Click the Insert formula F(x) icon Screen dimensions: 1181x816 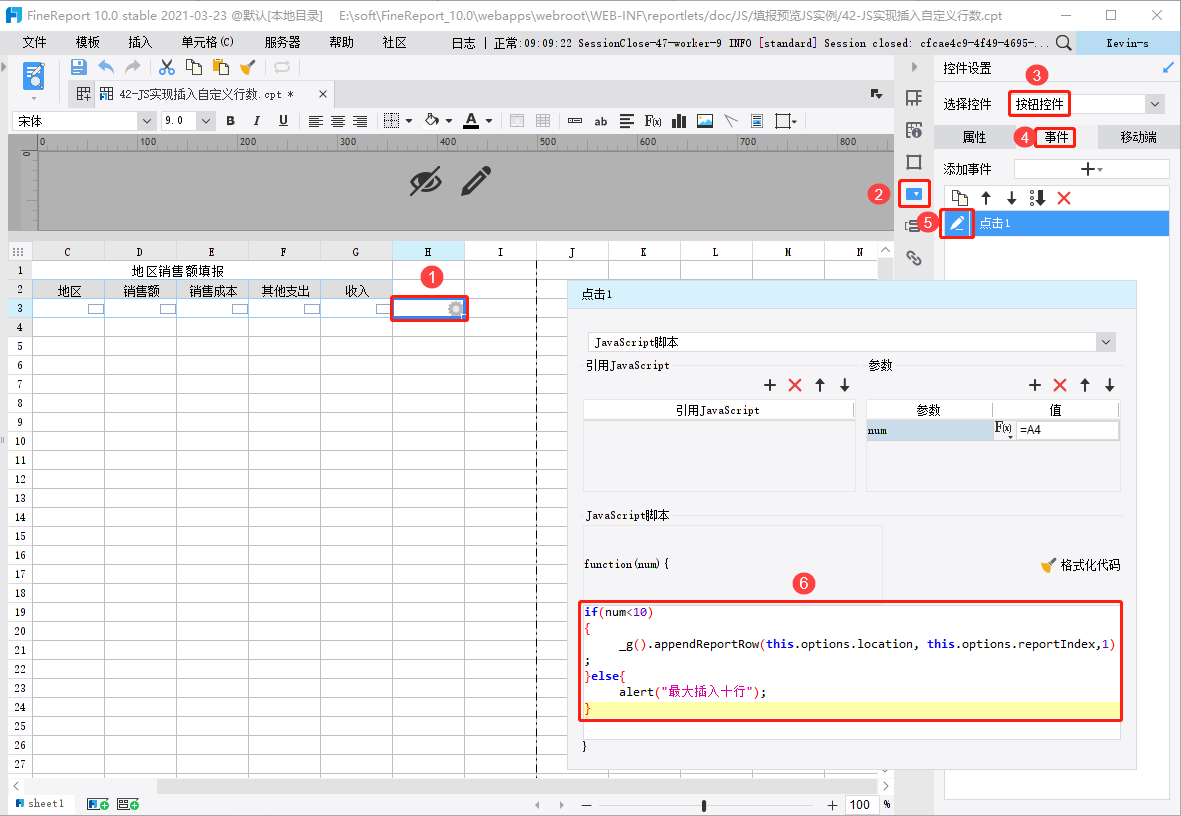tap(652, 121)
